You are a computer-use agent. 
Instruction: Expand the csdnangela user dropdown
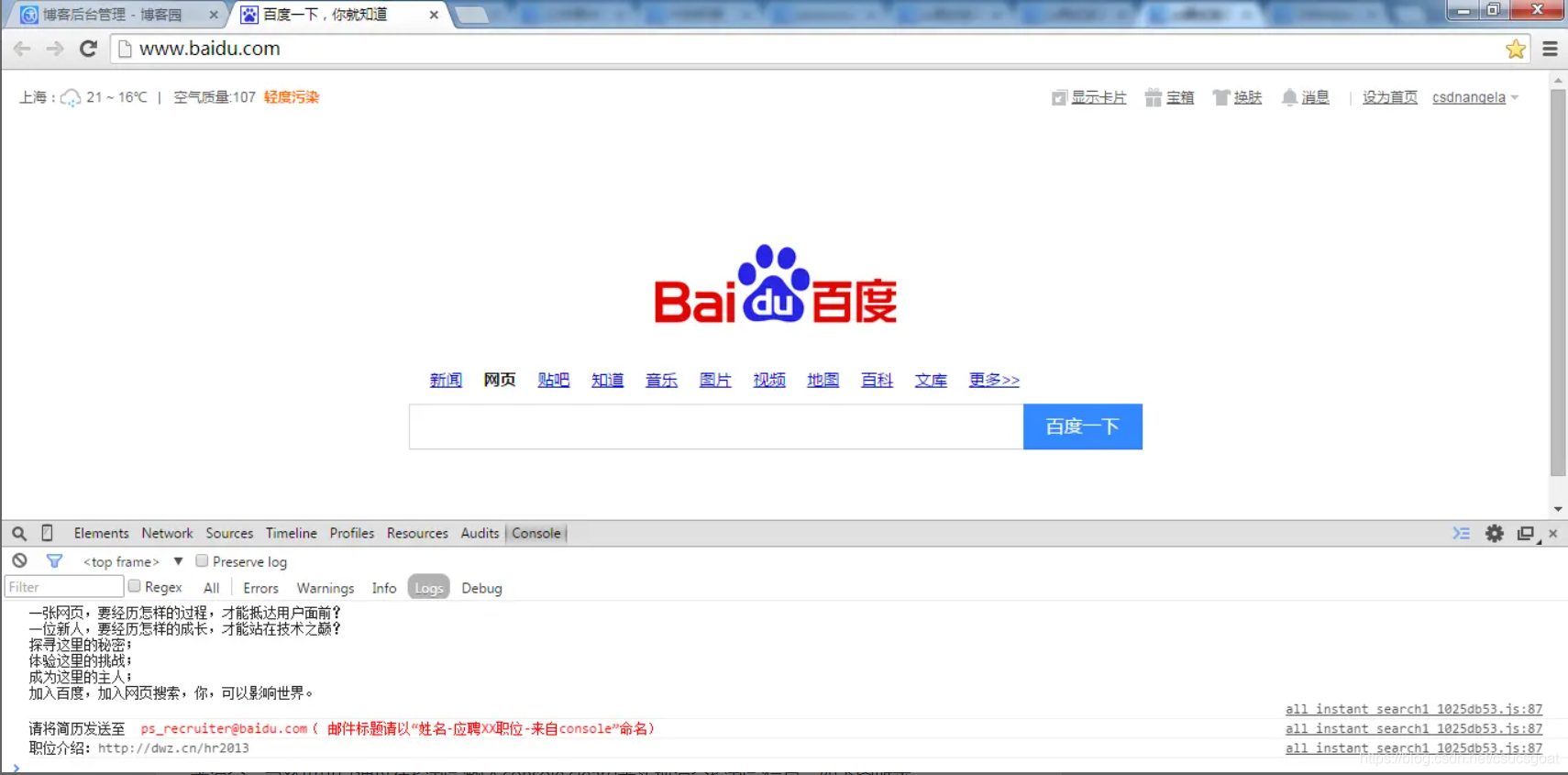click(x=1475, y=97)
